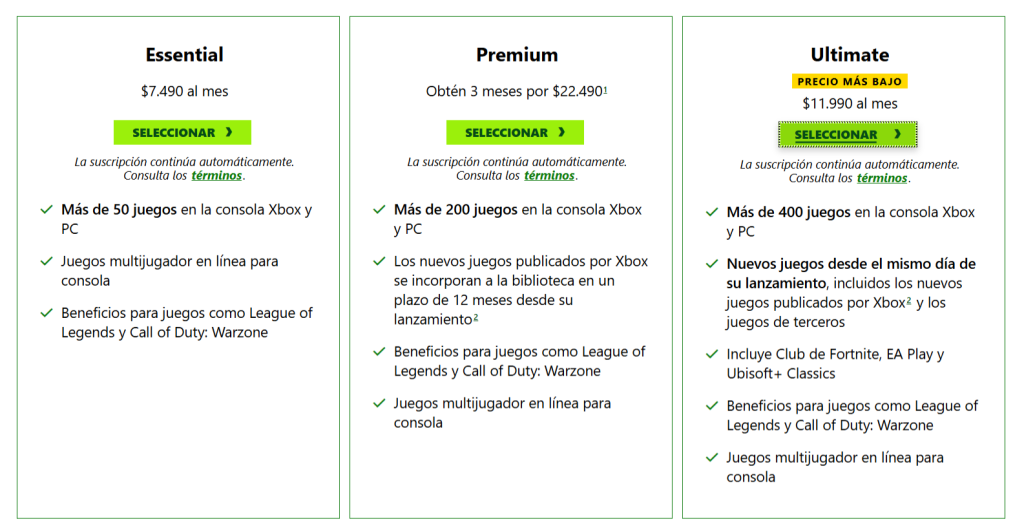This screenshot has width=1024, height=530.
Task: Click the checkmark beside "Más de 50 juegos"
Action: pyautogui.click(x=46, y=210)
